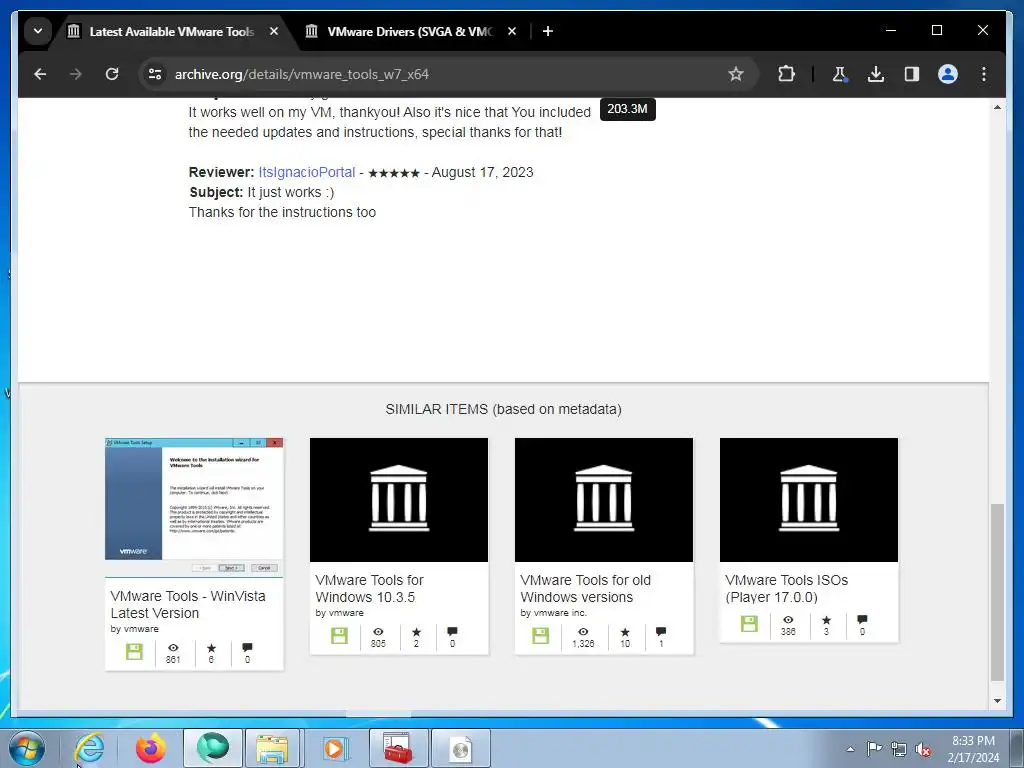Screen dimensions: 1024x768
Task: Open Windows Explorer folder in taskbar
Action: [272, 748]
